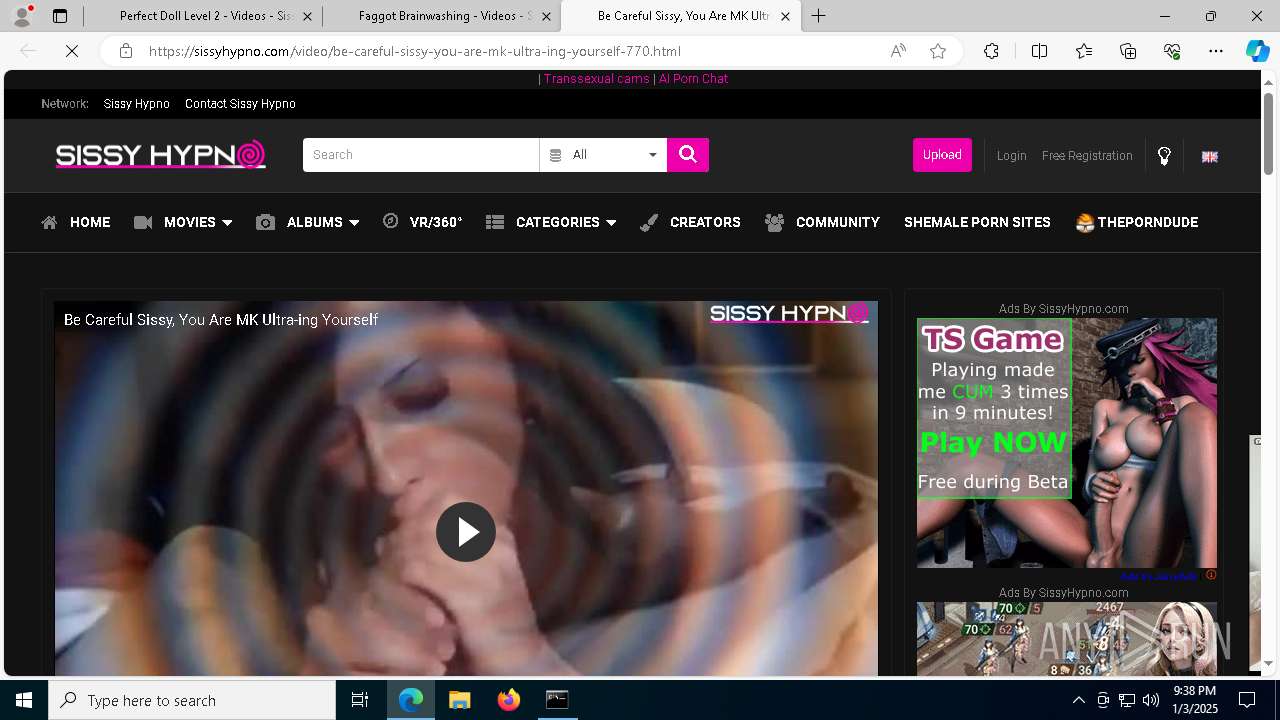Click the Free Registration link

point(1087,156)
